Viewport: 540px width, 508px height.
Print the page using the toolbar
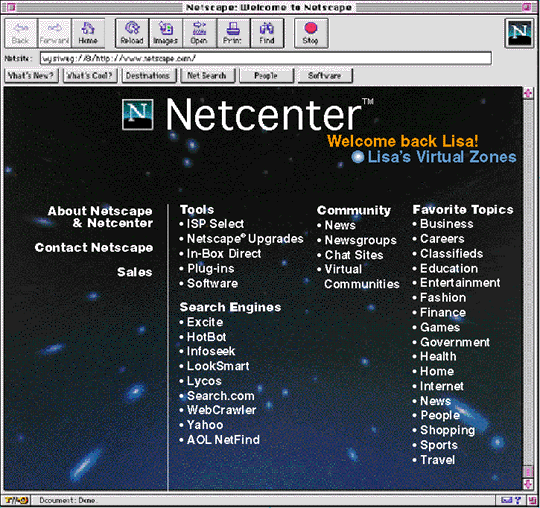coord(233,33)
